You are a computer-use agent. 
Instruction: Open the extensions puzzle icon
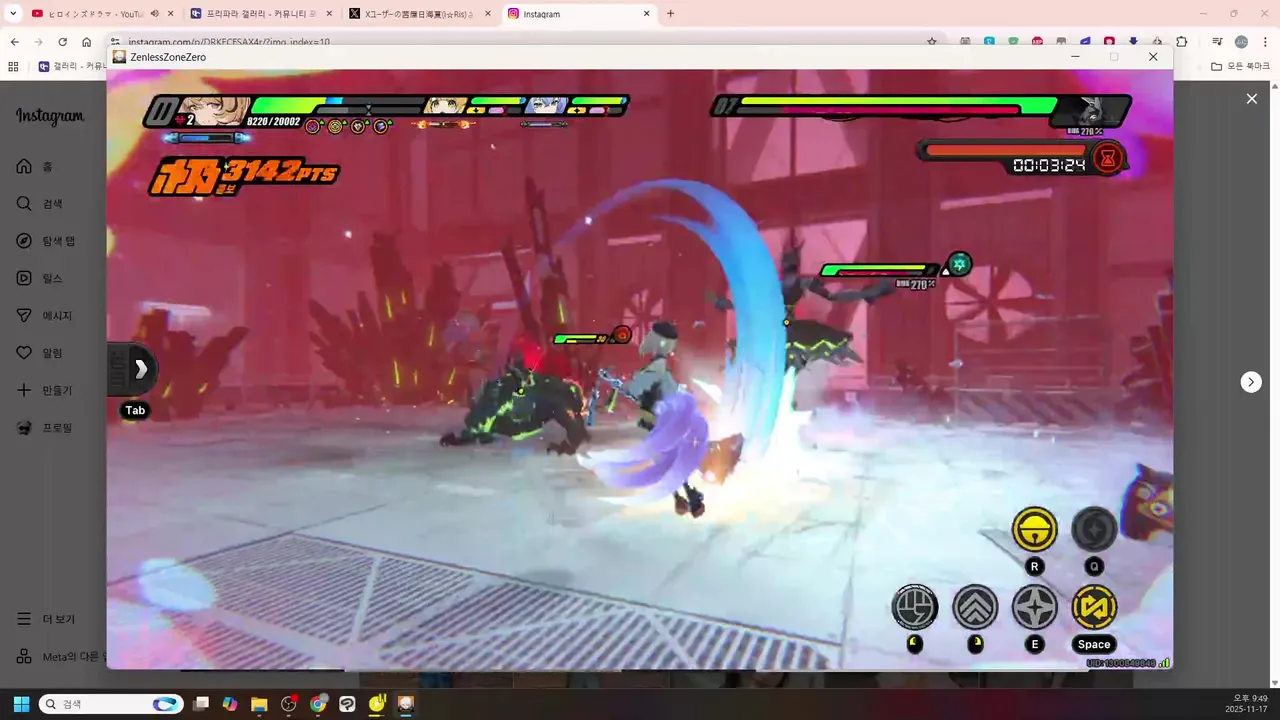[x=1182, y=42]
